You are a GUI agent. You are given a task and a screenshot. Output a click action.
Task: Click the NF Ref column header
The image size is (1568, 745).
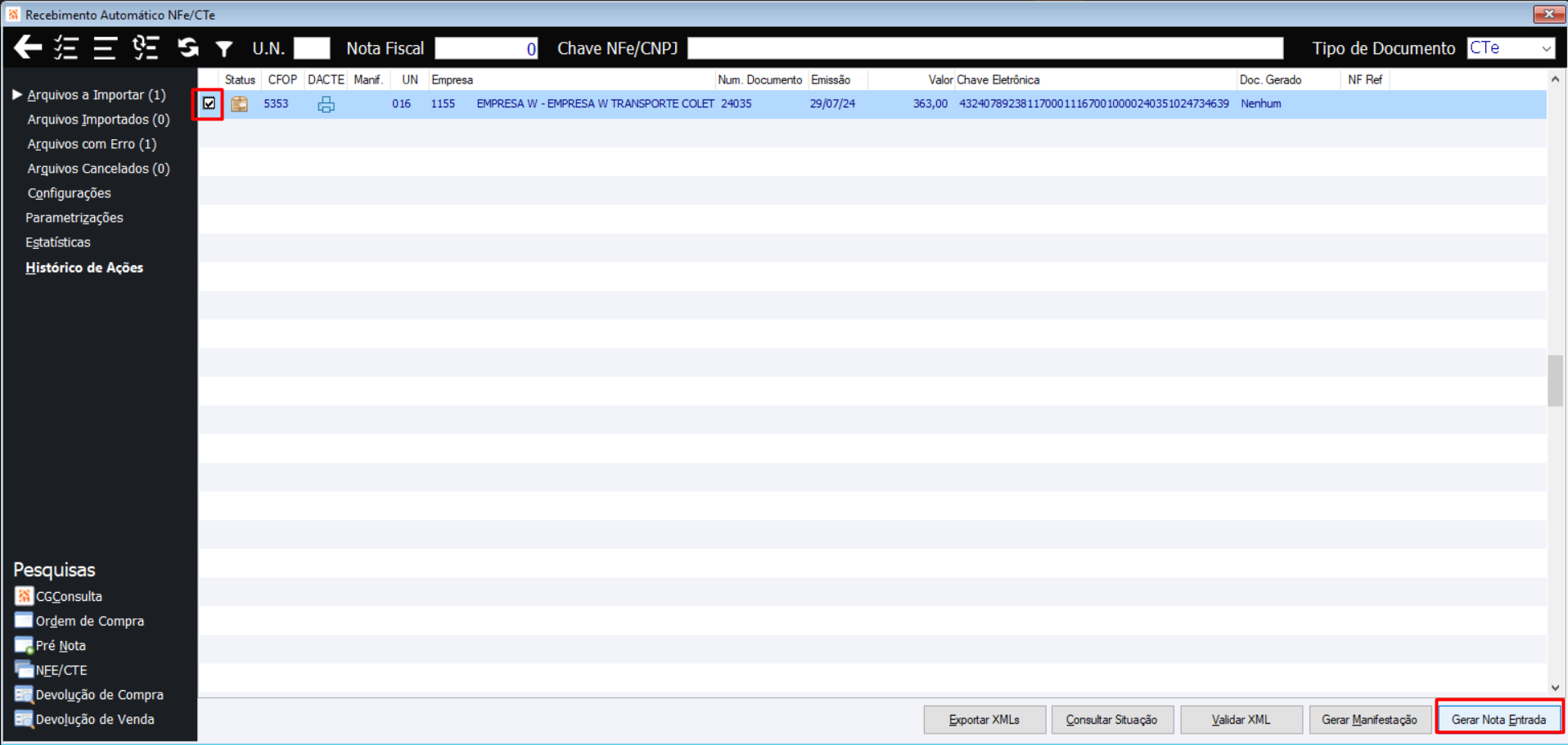[x=1365, y=79]
